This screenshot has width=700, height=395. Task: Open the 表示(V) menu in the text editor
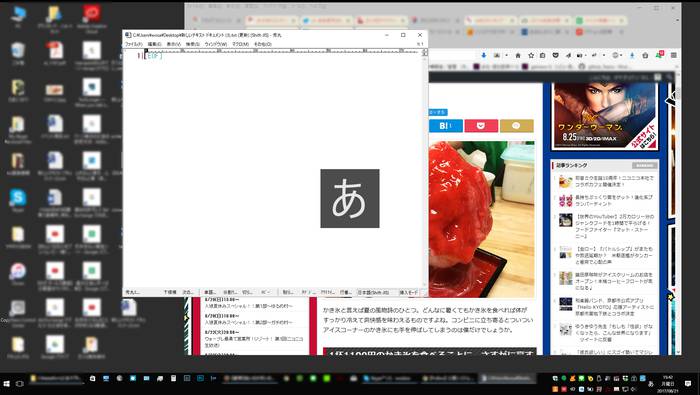[174, 44]
